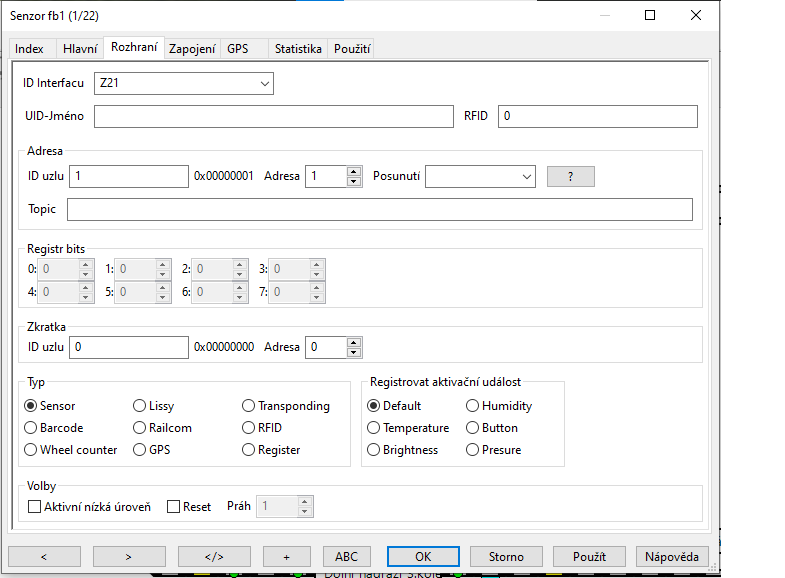Go to previous sensor with < button

click(44, 556)
